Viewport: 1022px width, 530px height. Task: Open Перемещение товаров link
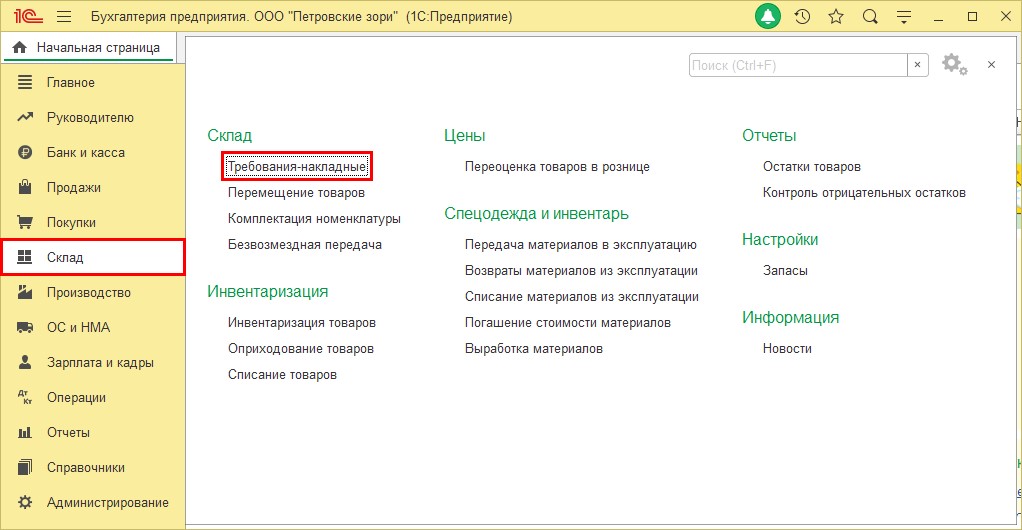coord(296,193)
